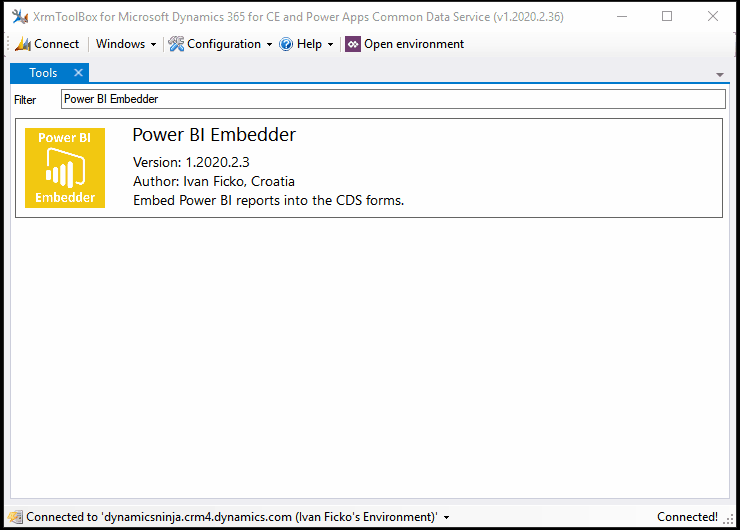
Task: Click the Connect button label
Action: [x=57, y=44]
